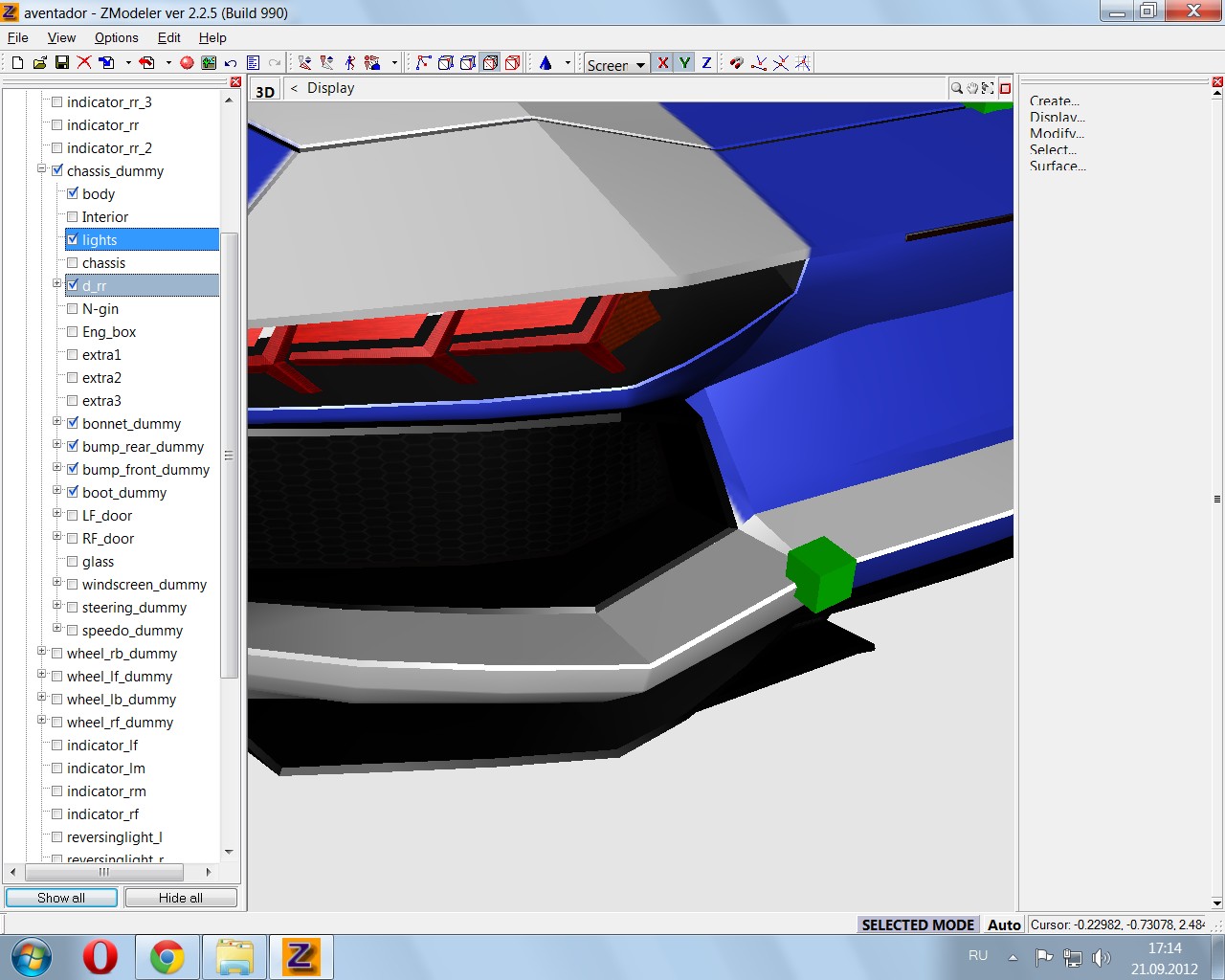
Task: Maximize viewport with red square icon
Action: (1005, 88)
